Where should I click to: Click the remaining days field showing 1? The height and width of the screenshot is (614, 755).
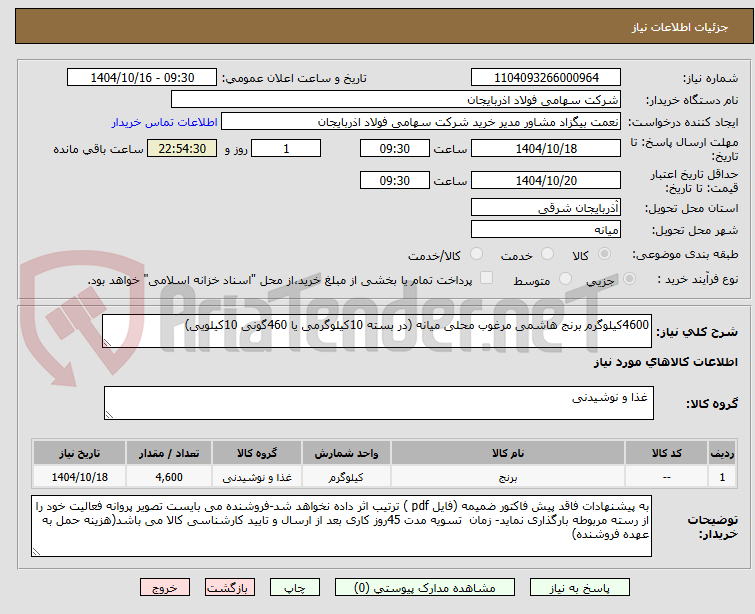pos(286,148)
